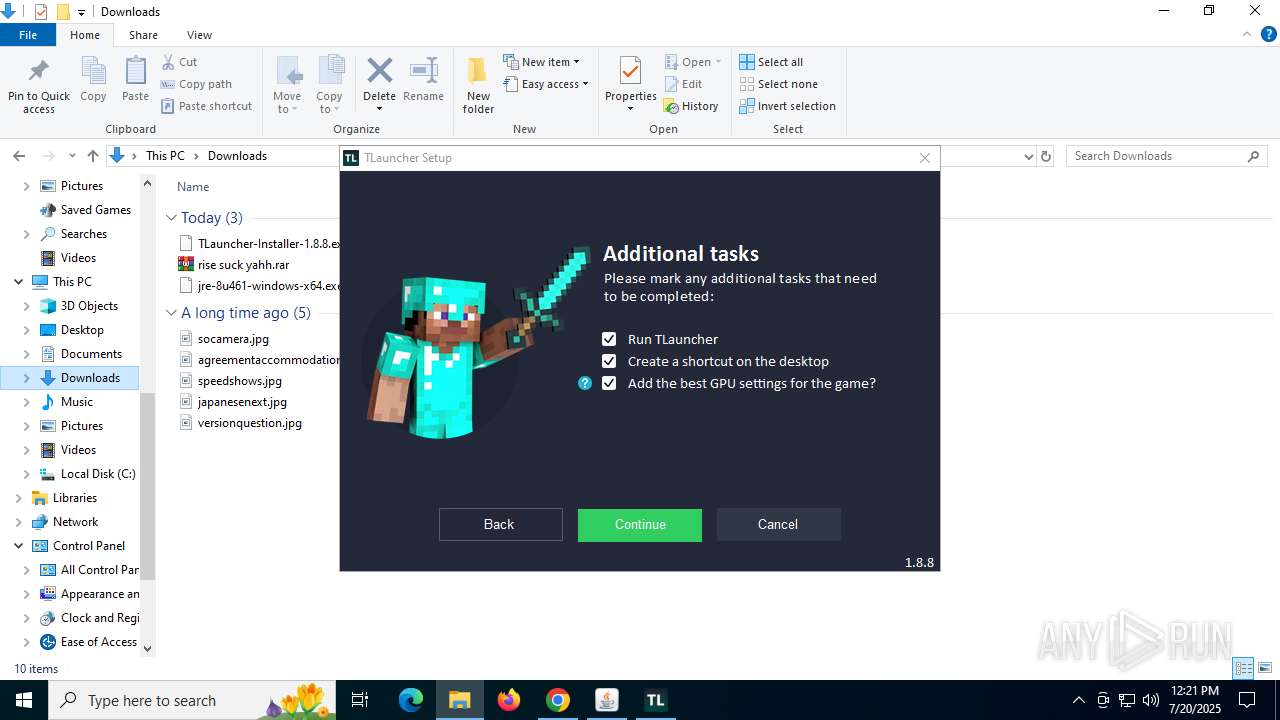Click the Search Downloads field

pyautogui.click(x=1166, y=156)
